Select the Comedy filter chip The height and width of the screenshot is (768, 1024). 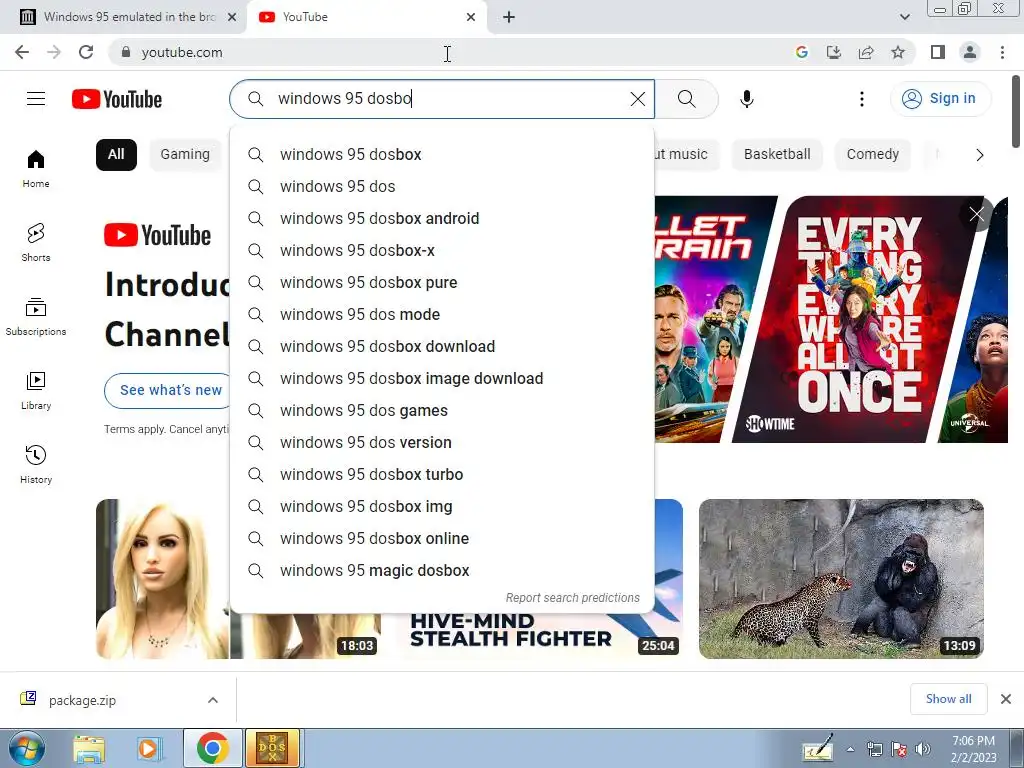(x=872, y=155)
